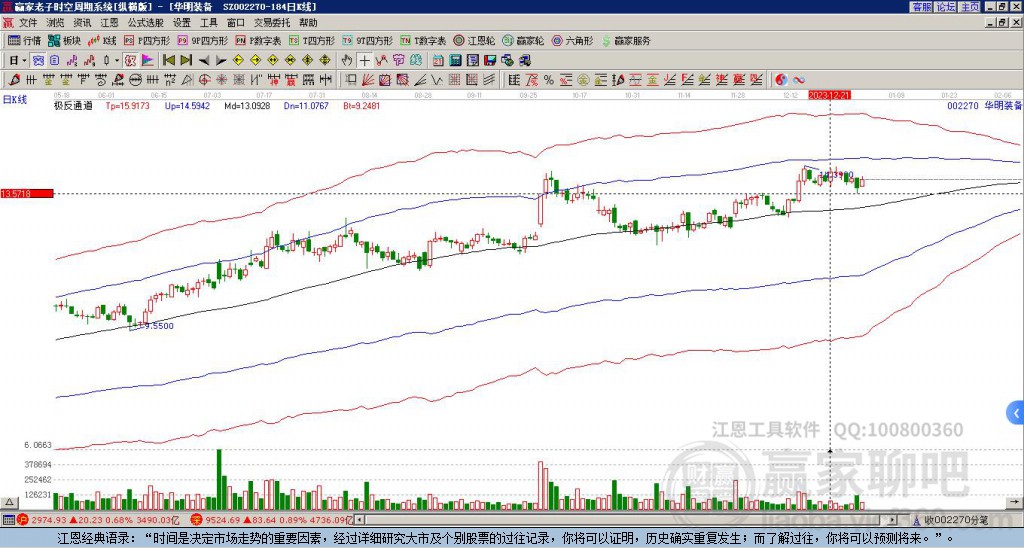Click the 客服 customer service button
Viewport: 1024px width, 548px height.
click(x=921, y=7)
